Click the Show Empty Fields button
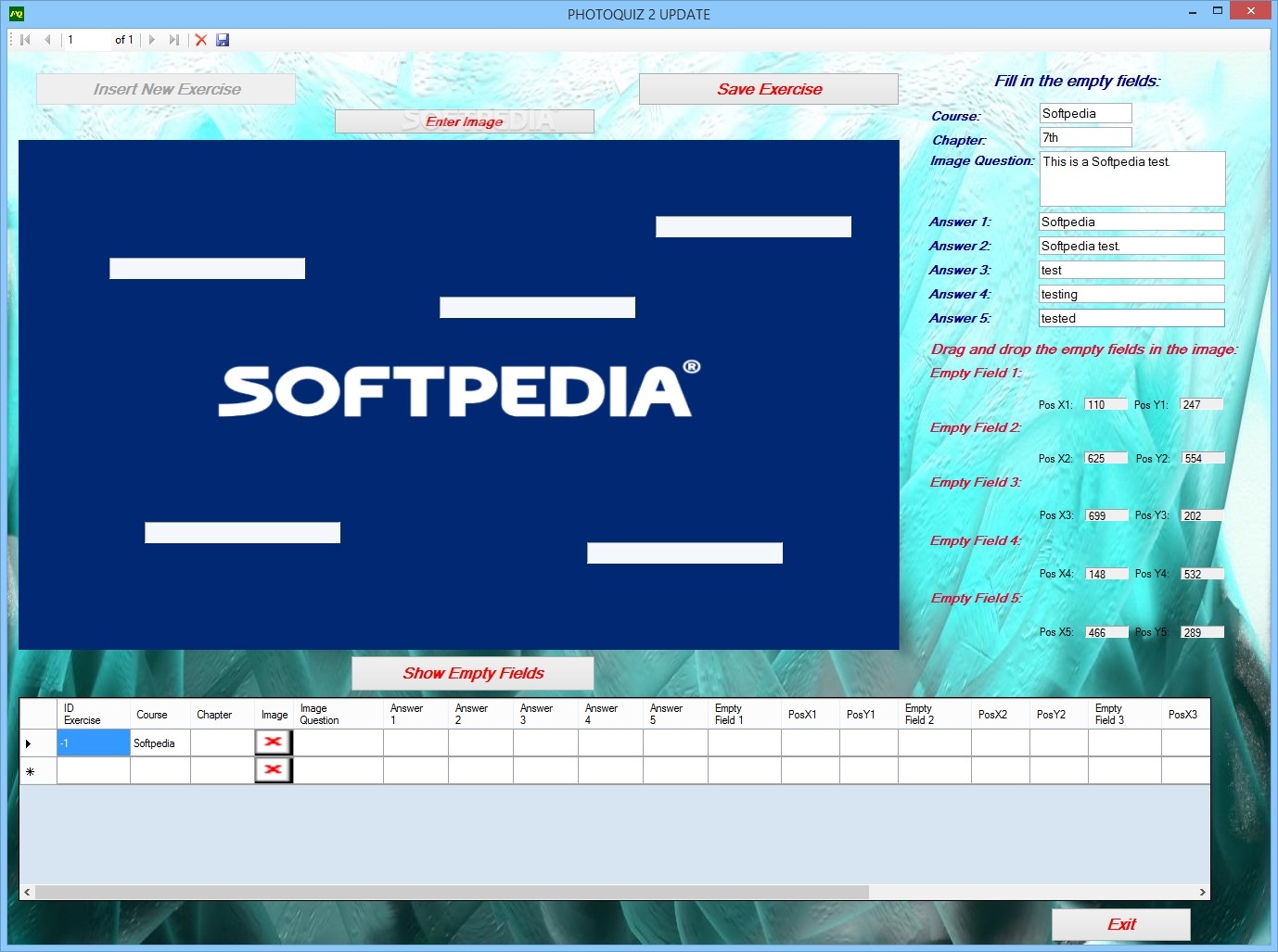Viewport: 1278px width, 952px height. pyautogui.click(x=473, y=673)
